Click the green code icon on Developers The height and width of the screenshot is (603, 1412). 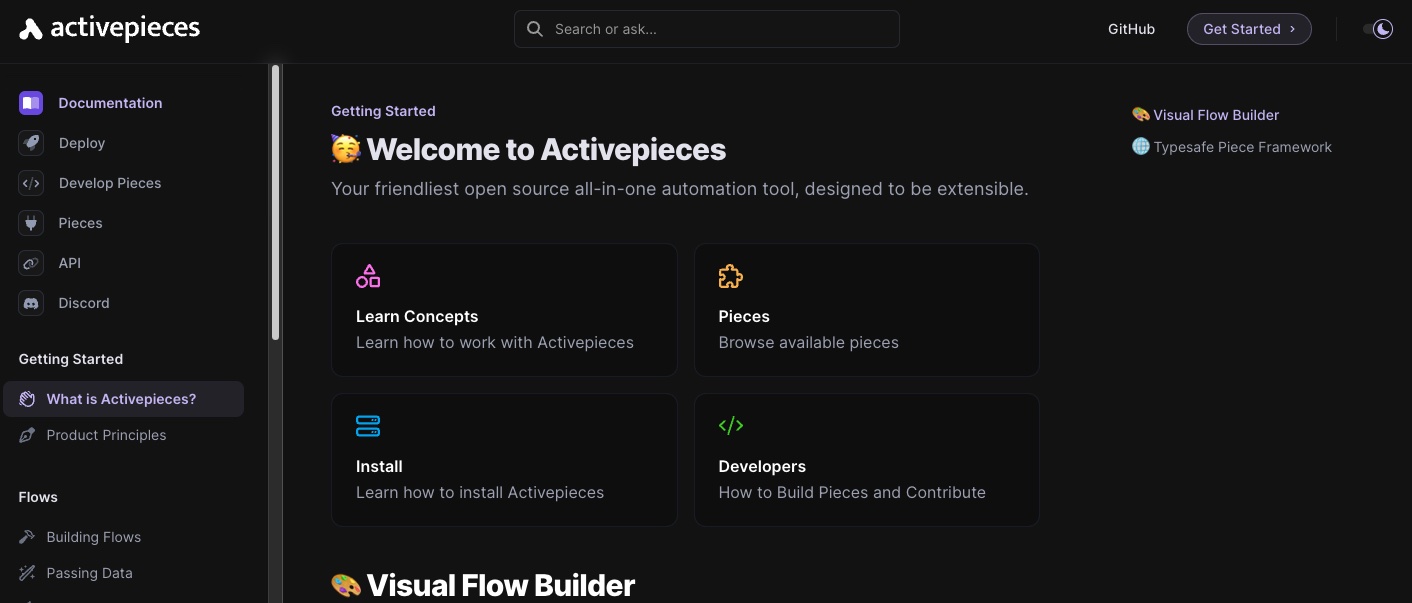[731, 426]
